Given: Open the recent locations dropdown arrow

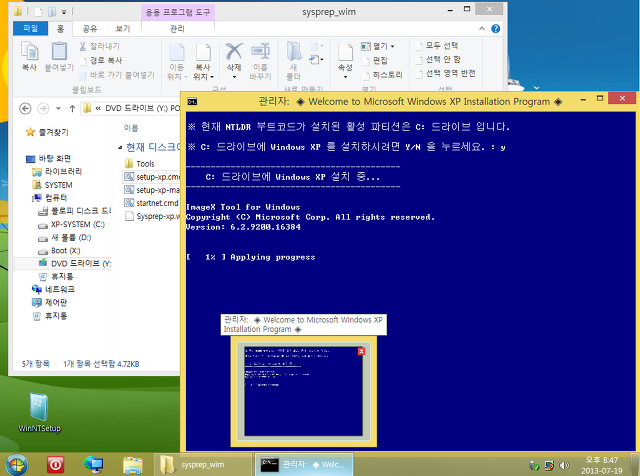Looking at the screenshot, I should click(58, 108).
